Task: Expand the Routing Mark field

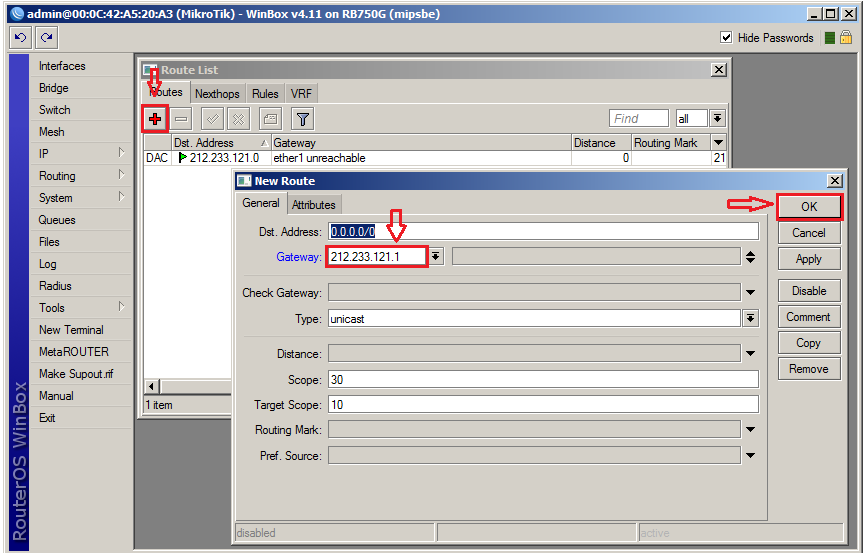Action: (x=750, y=430)
